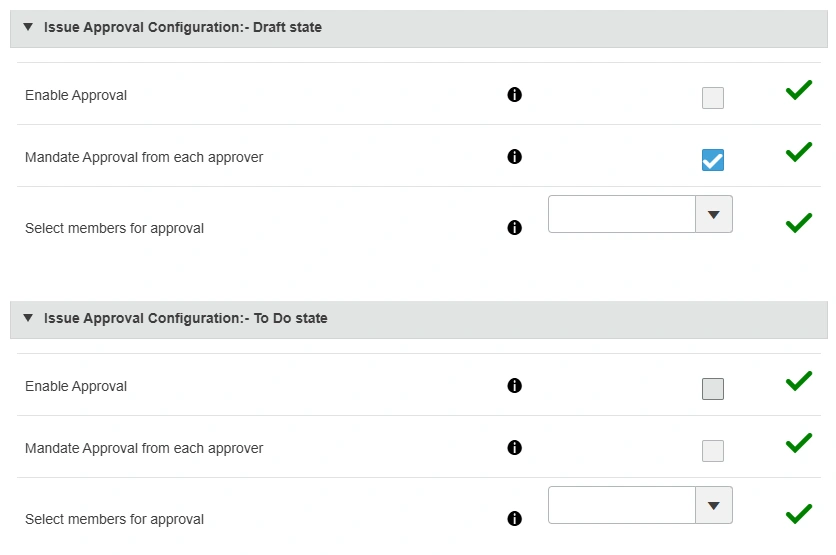This screenshot has width=836, height=555.
Task: Click green checkmark beside Draft Enable Approval
Action: coord(798,91)
